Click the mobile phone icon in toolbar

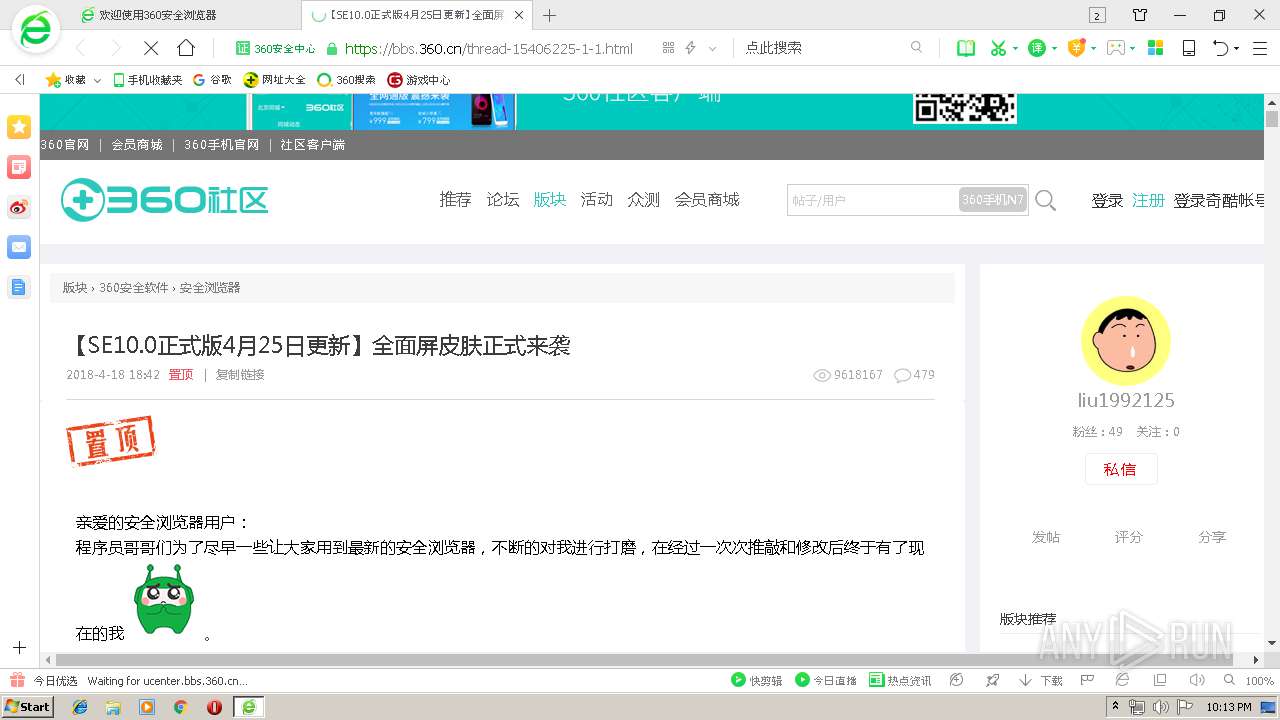click(1189, 48)
